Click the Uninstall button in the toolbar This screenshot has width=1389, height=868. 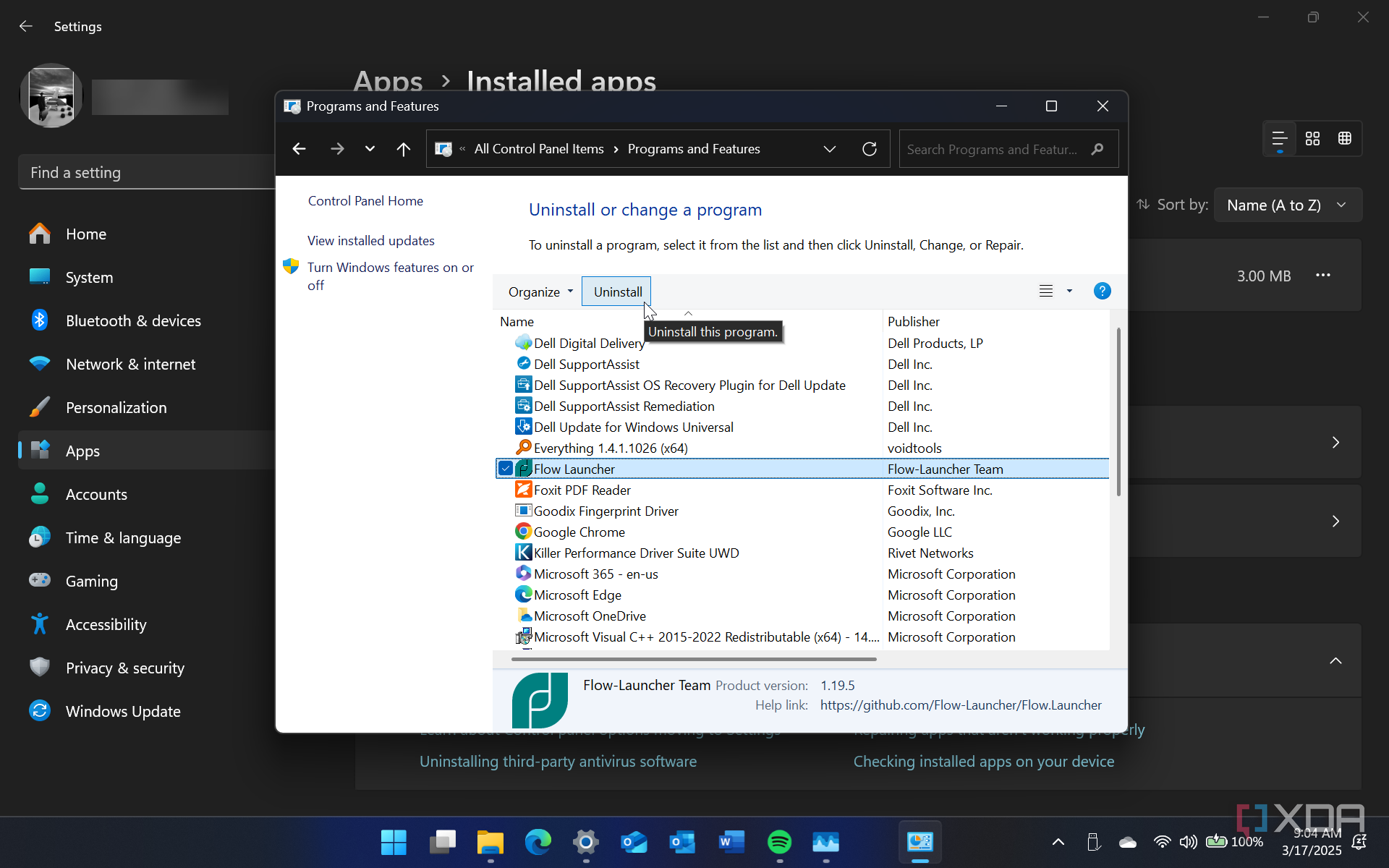click(x=617, y=292)
